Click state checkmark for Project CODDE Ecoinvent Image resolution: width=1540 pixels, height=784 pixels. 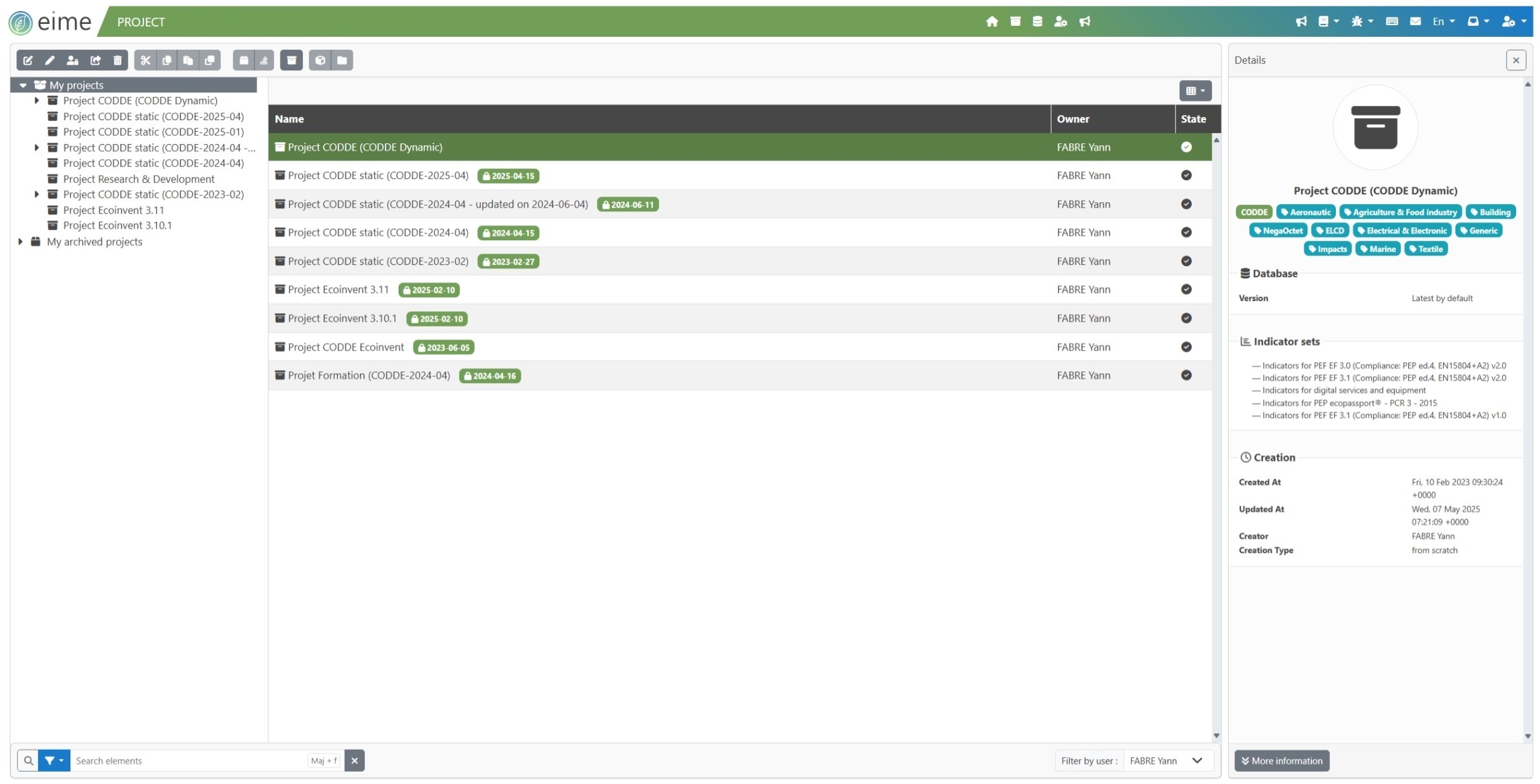coord(1186,347)
